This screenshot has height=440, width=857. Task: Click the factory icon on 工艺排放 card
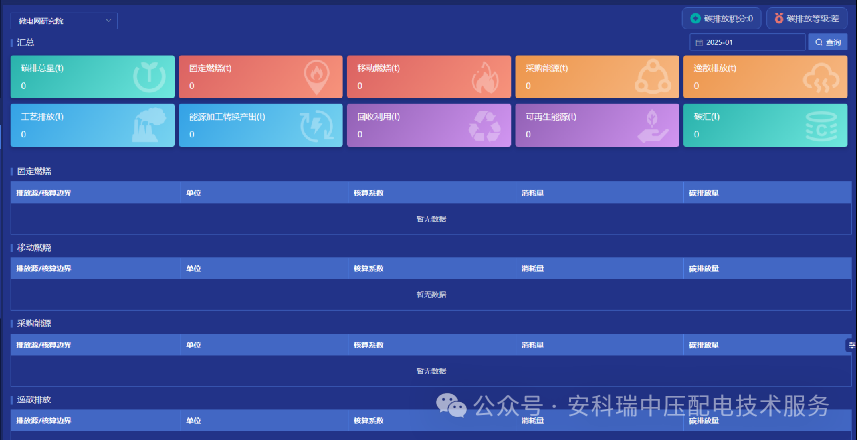tap(149, 126)
